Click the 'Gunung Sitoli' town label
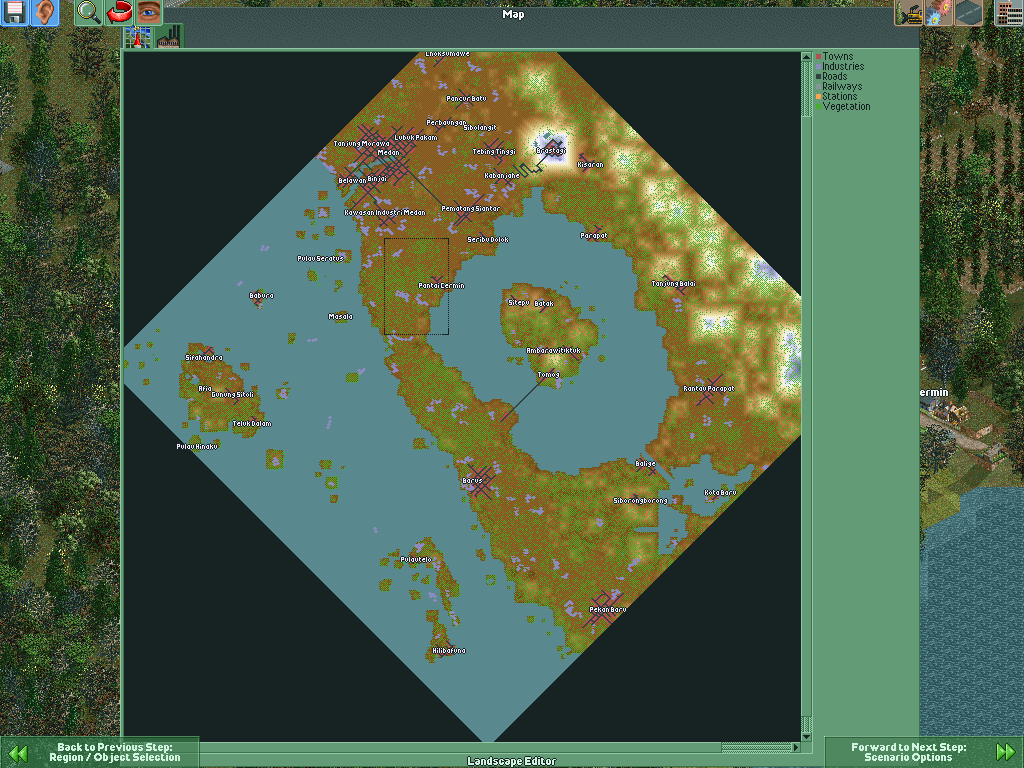The width and height of the screenshot is (1024, 768). click(232, 394)
